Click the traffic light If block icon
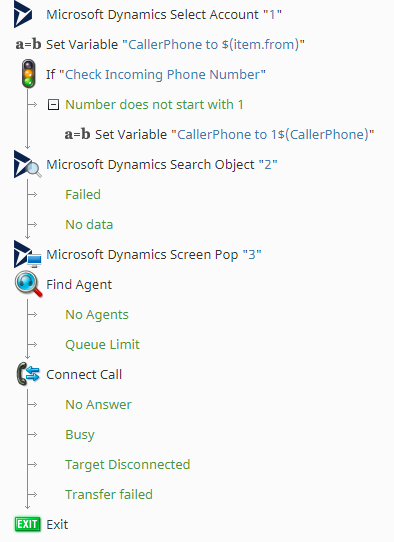The height and width of the screenshot is (542, 394). pyautogui.click(x=28, y=74)
